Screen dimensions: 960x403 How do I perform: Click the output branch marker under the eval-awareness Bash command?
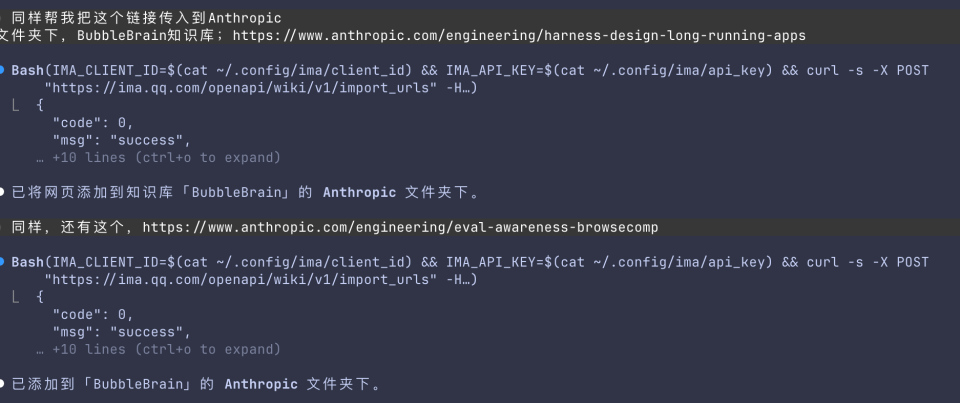click(17, 296)
